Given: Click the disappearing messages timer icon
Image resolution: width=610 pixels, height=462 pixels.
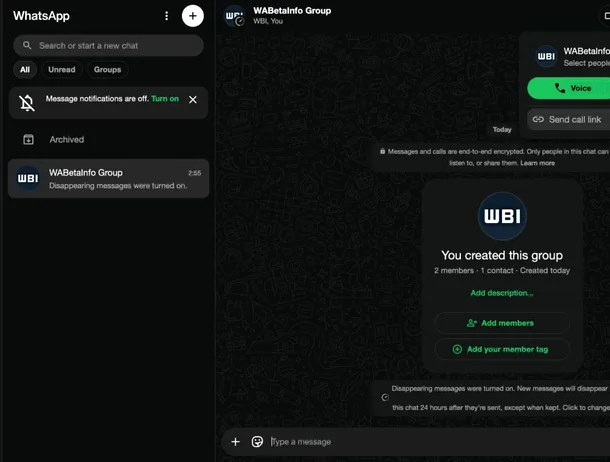Looking at the screenshot, I should coord(385,397).
